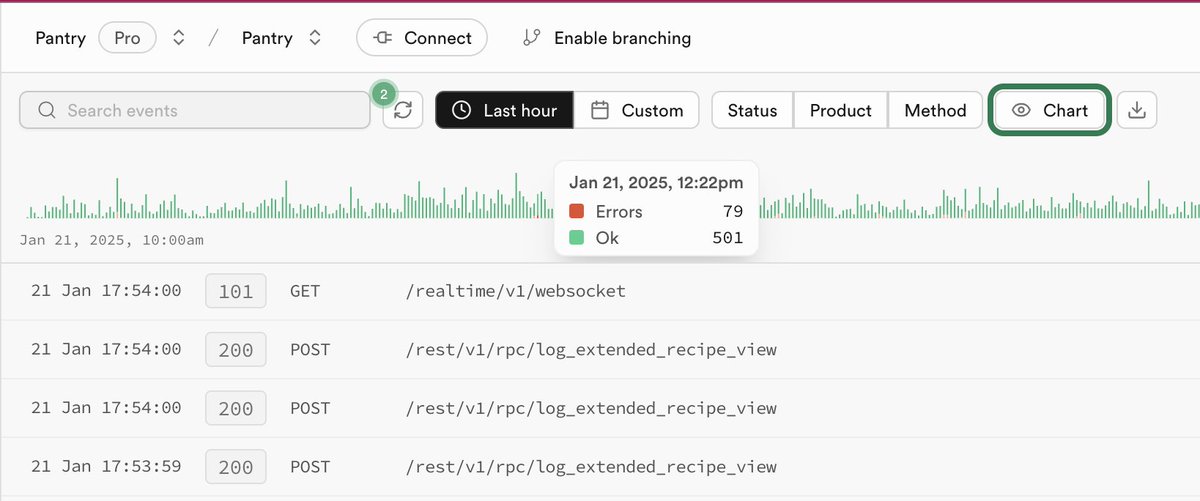
Task: Click the 21 Jan 17:53:59 timestamp
Action: click(106, 467)
